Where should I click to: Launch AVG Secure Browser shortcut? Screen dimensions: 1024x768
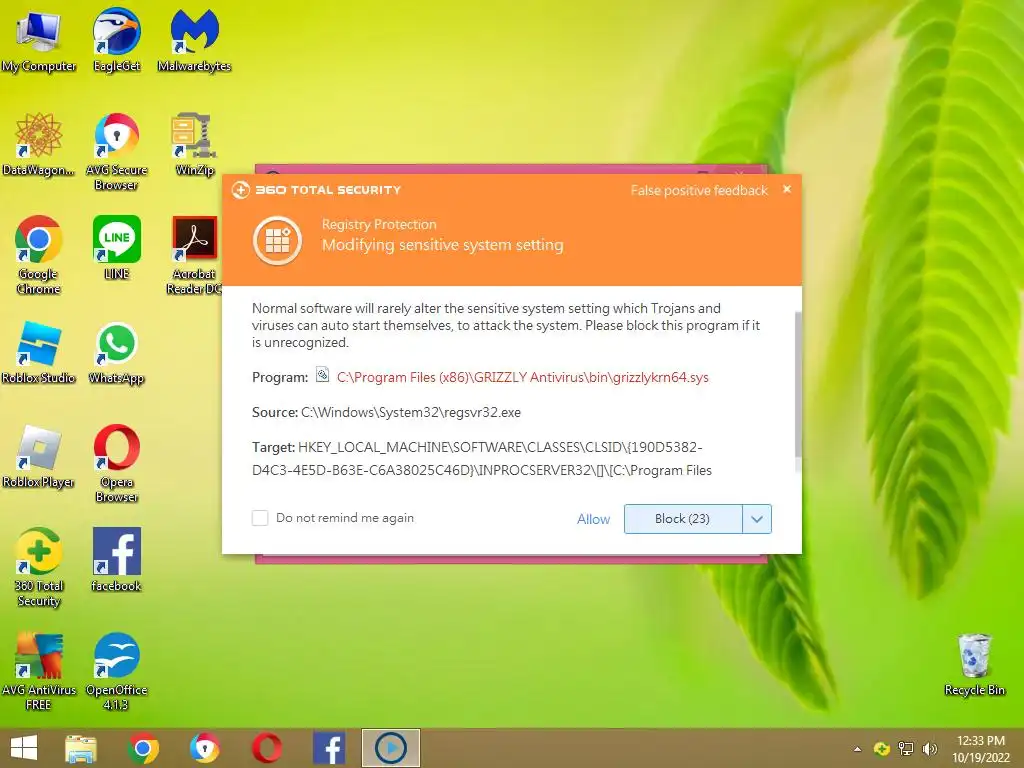point(116,152)
